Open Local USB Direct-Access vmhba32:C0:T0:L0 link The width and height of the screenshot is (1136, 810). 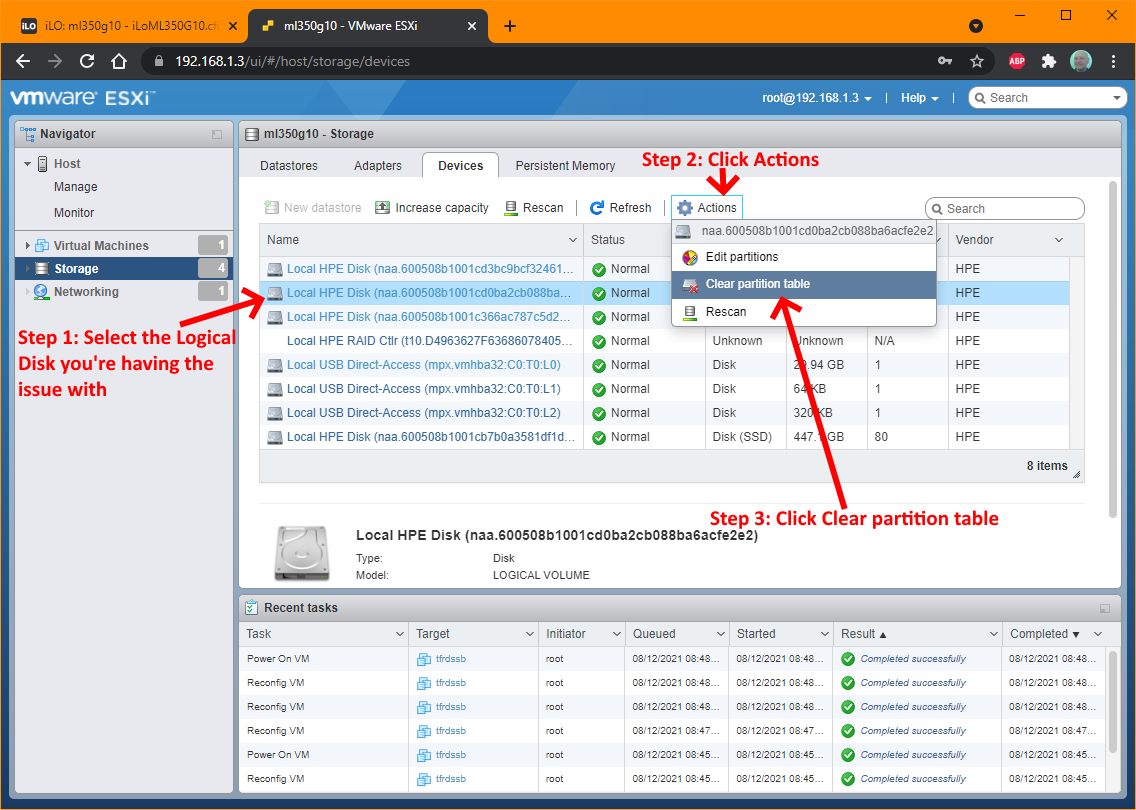click(424, 364)
